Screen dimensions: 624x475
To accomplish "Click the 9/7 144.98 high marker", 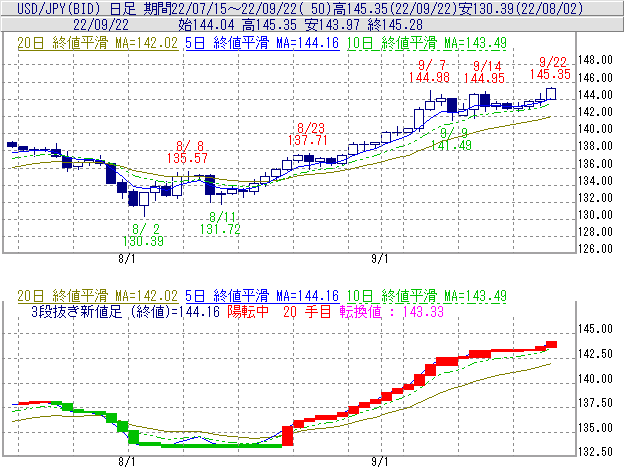I will [429, 71].
